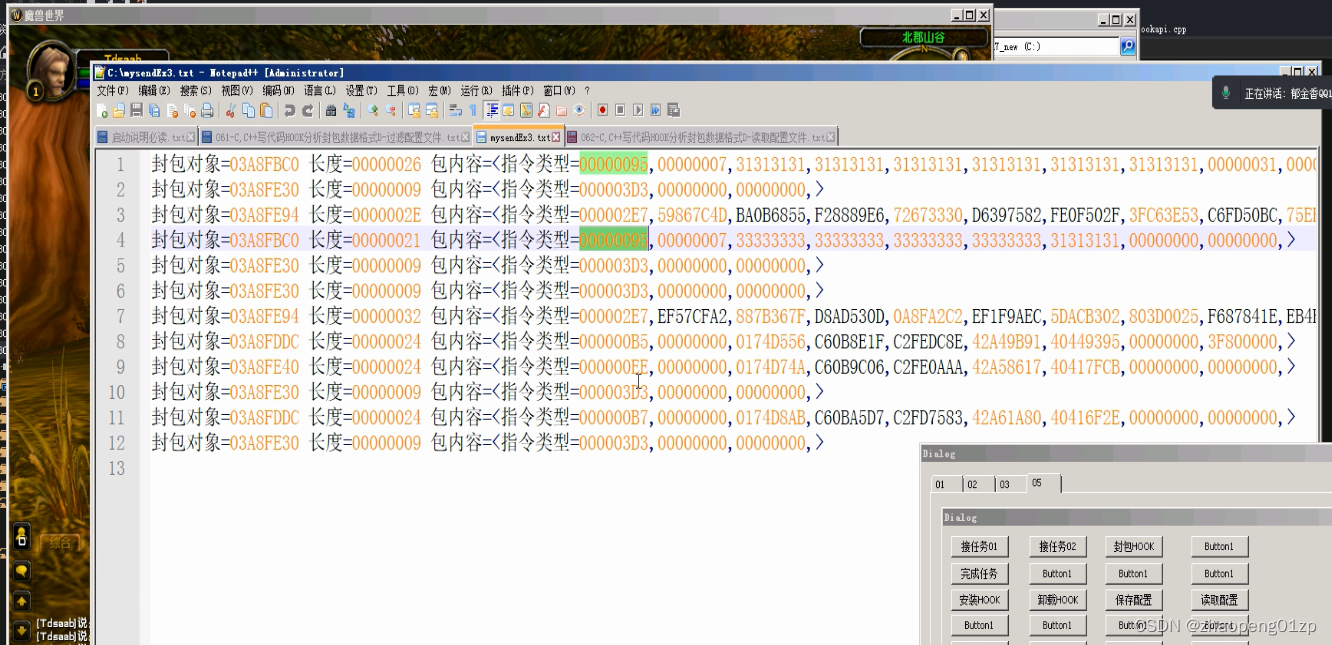Open the 设置(T) menu
The width and height of the screenshot is (1332, 645).
tap(361, 90)
